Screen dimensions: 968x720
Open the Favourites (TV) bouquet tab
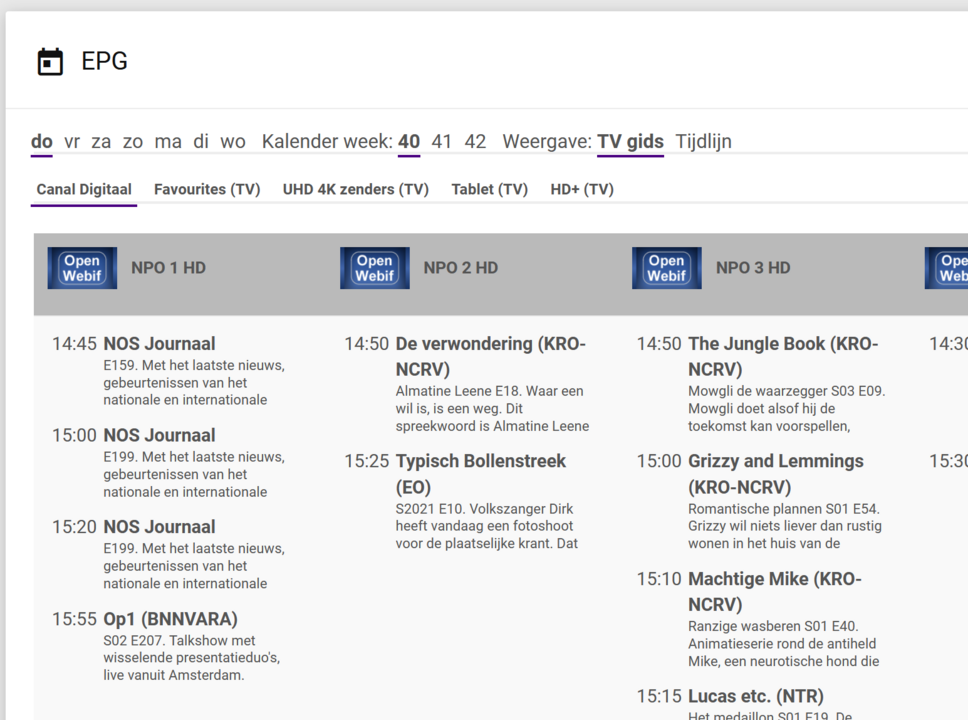coord(207,189)
